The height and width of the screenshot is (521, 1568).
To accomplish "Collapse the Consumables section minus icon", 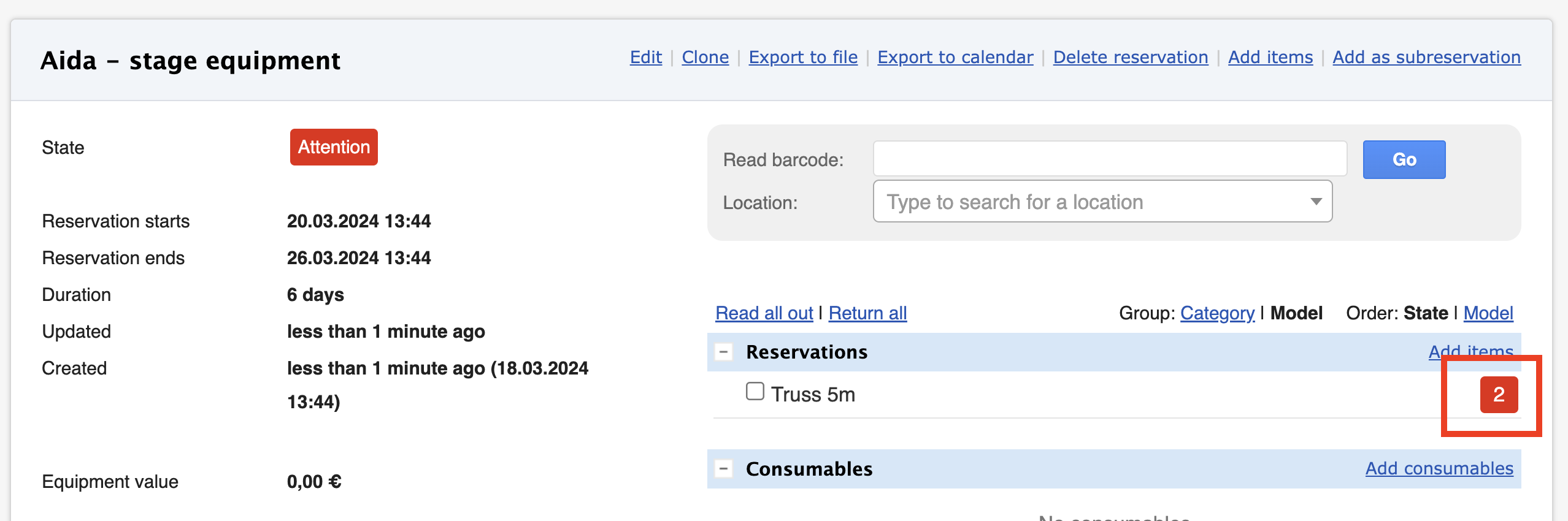I will (x=724, y=469).
